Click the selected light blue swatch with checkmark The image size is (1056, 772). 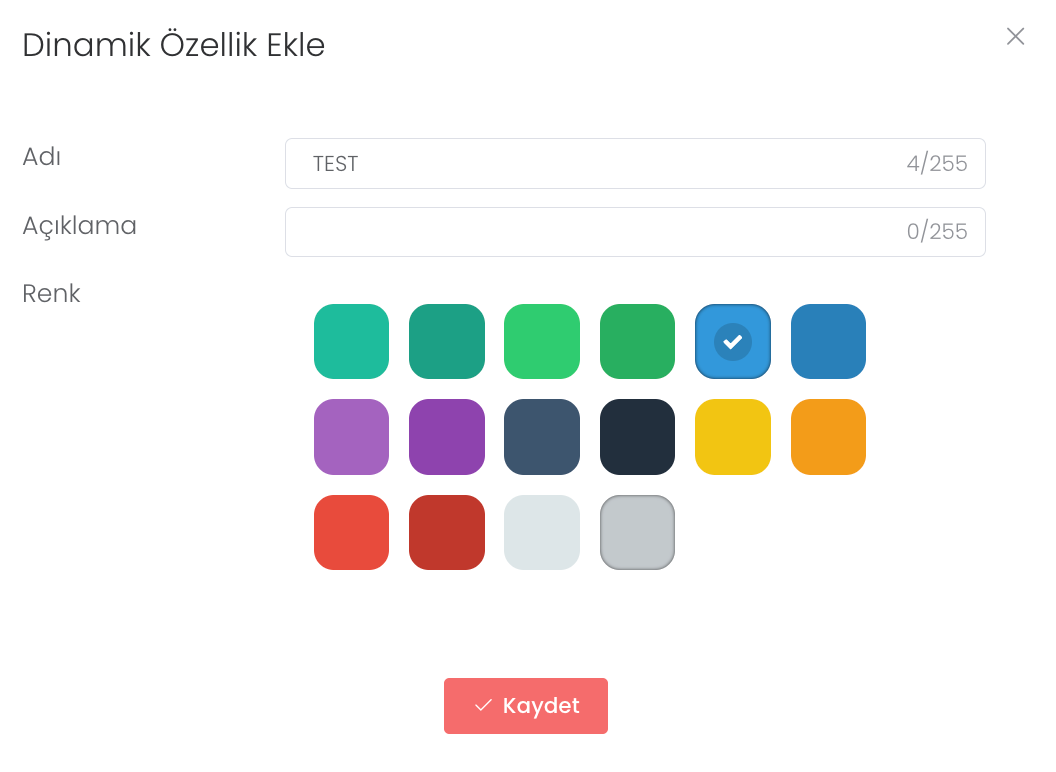coord(733,342)
